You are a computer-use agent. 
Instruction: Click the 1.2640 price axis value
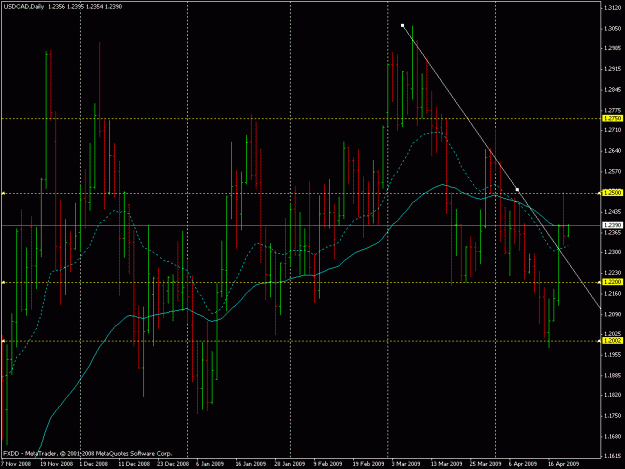click(x=613, y=151)
